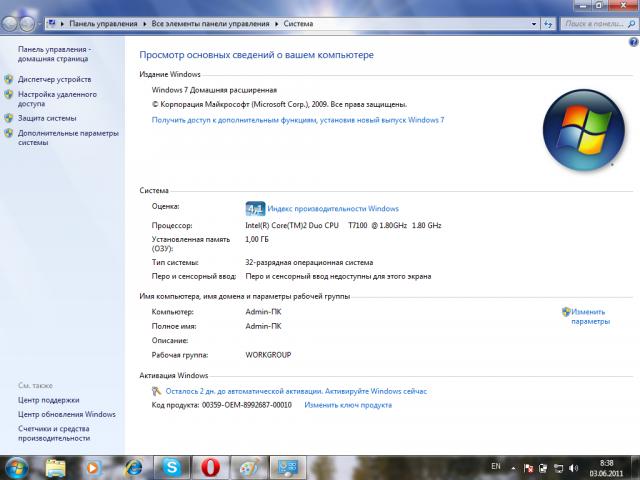Viewport: 640px width, 480px height.
Task: Open the Windows Start menu orb
Action: pos(17,467)
